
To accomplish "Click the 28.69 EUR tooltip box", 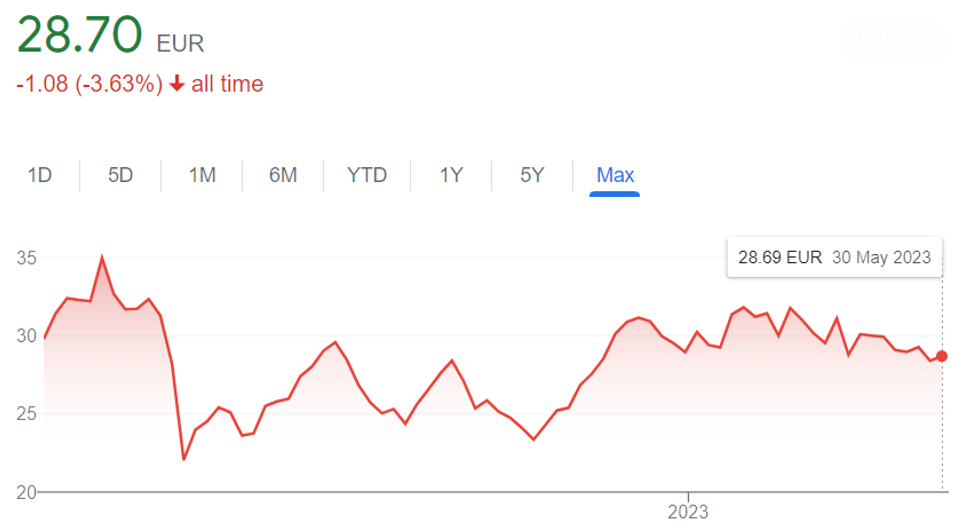I will point(834,258).
